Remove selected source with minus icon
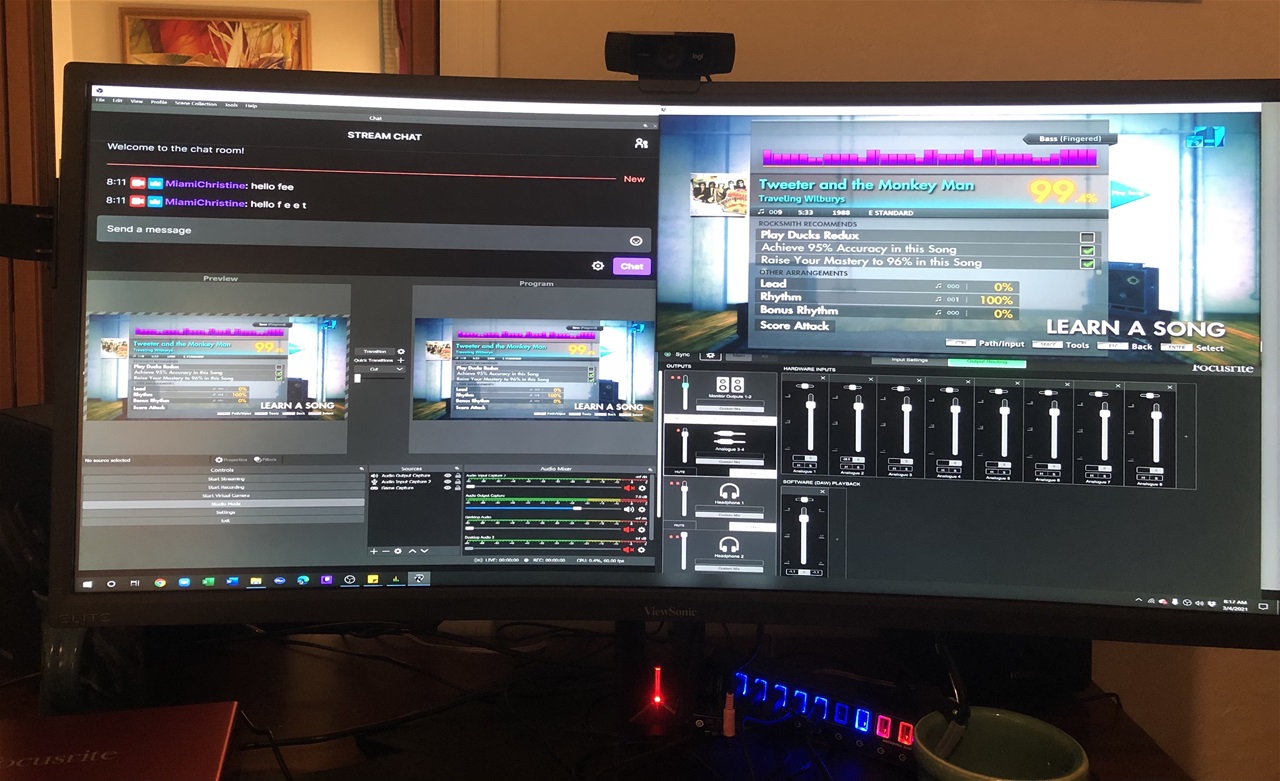The height and width of the screenshot is (781, 1280). [x=386, y=551]
